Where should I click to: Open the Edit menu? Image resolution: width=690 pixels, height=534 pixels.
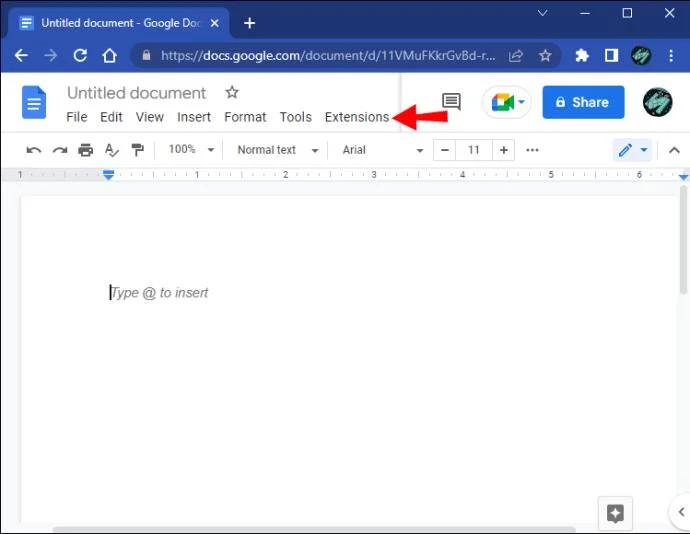[111, 117]
